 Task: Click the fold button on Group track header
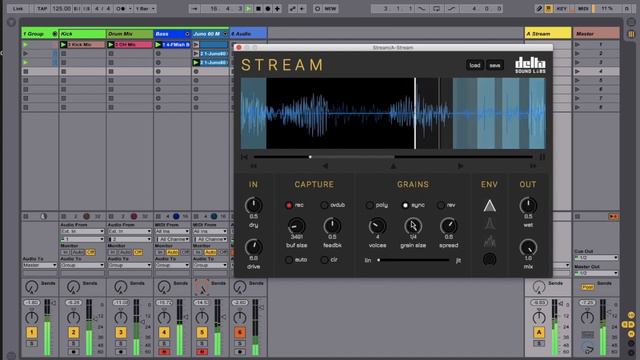tap(54, 34)
